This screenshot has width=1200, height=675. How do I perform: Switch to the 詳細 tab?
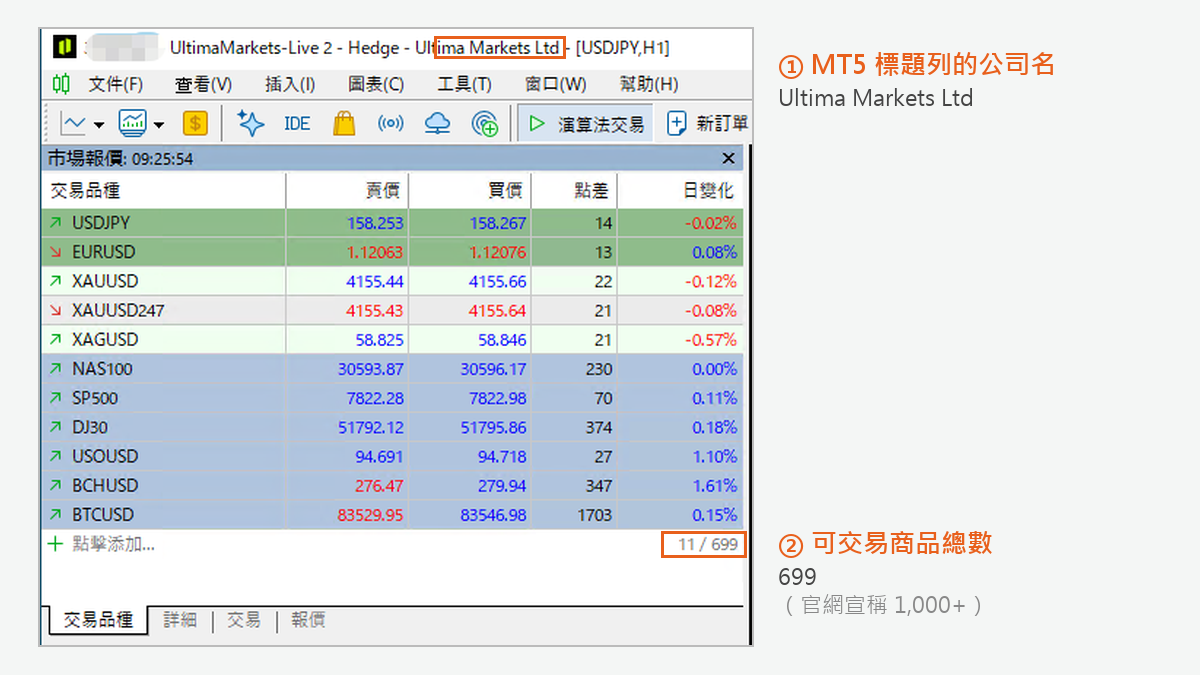pos(180,620)
